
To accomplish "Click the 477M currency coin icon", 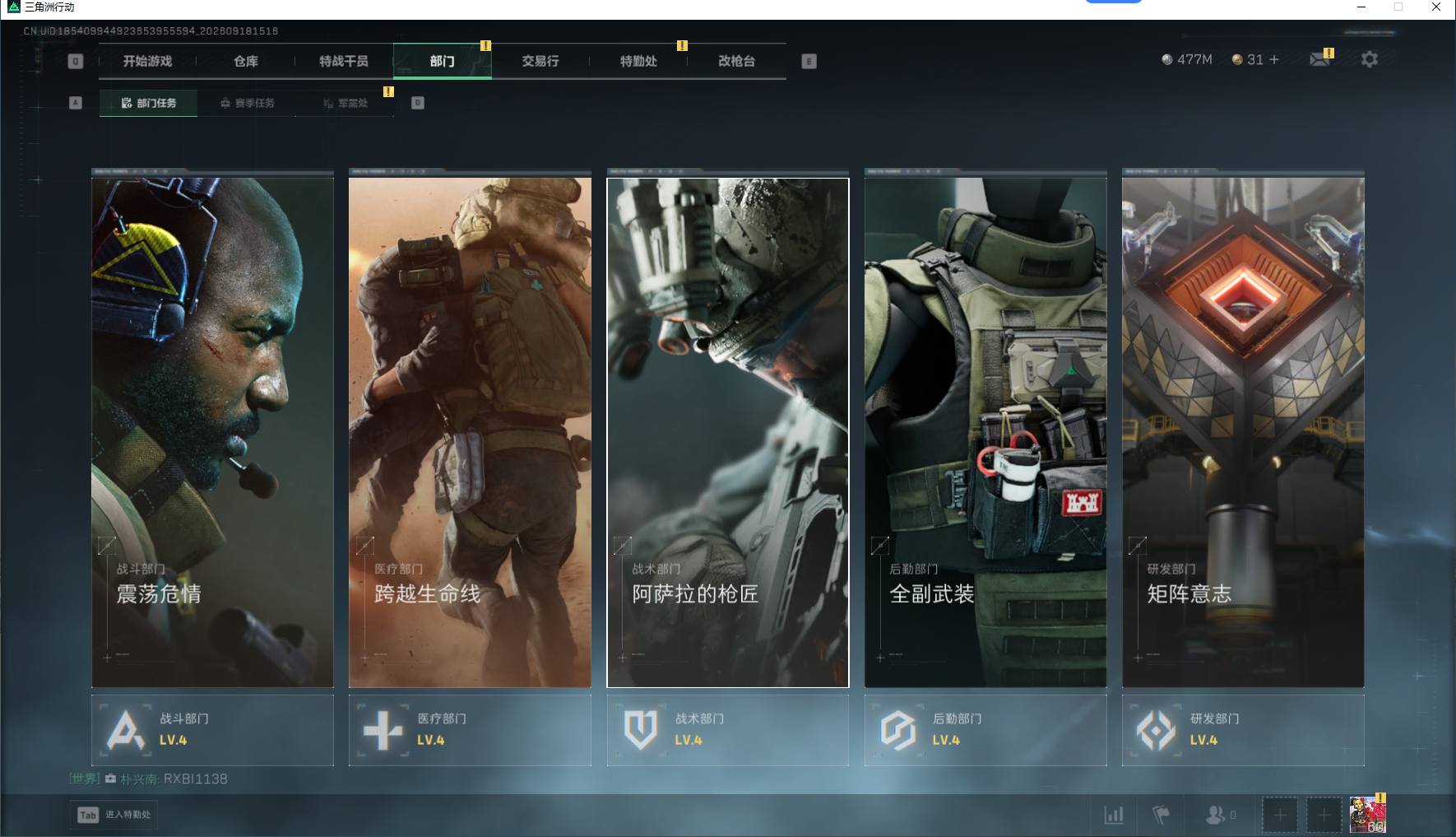I will point(1166,59).
